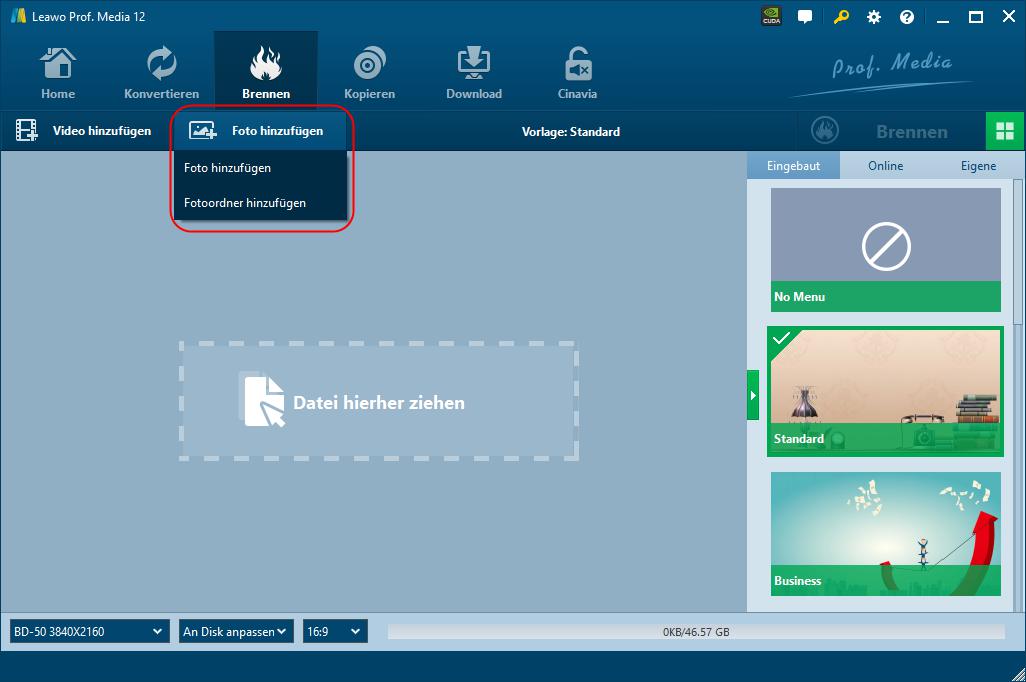The height and width of the screenshot is (682, 1026).
Task: Select the No Menu template
Action: (885, 250)
